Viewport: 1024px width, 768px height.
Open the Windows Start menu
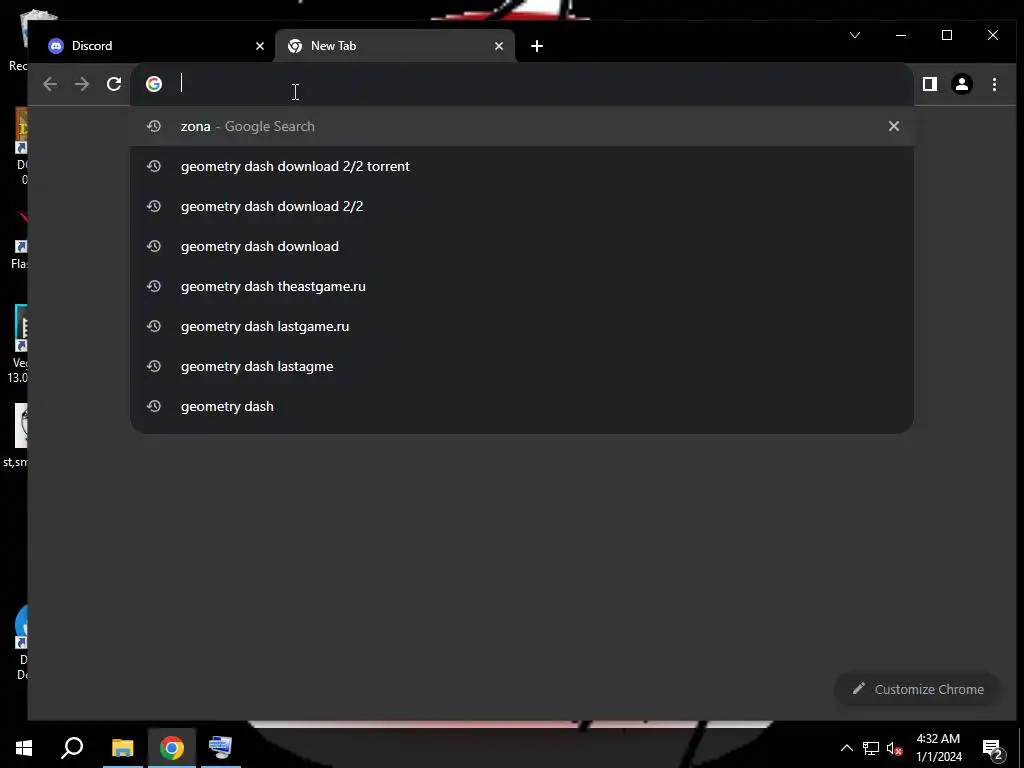[24, 748]
